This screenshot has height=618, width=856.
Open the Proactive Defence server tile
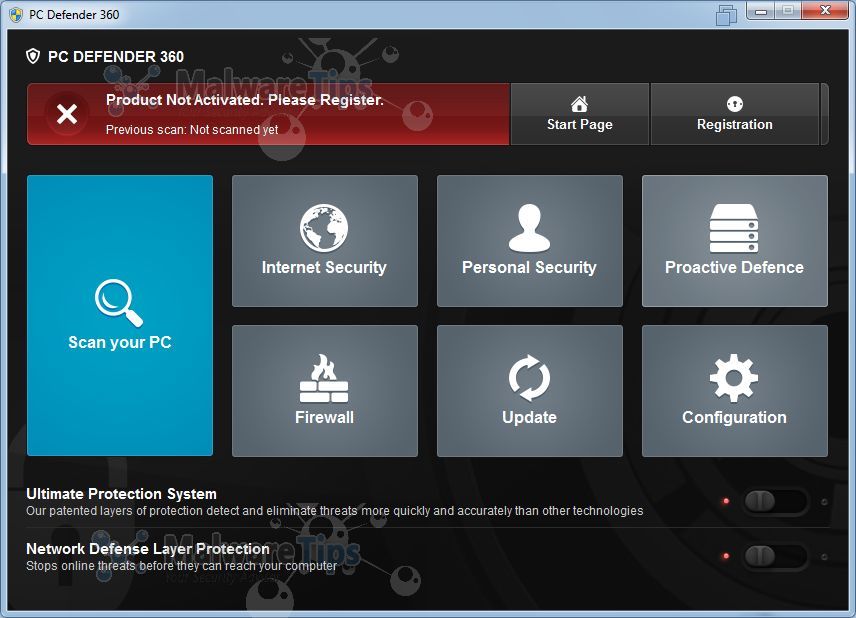pos(735,241)
